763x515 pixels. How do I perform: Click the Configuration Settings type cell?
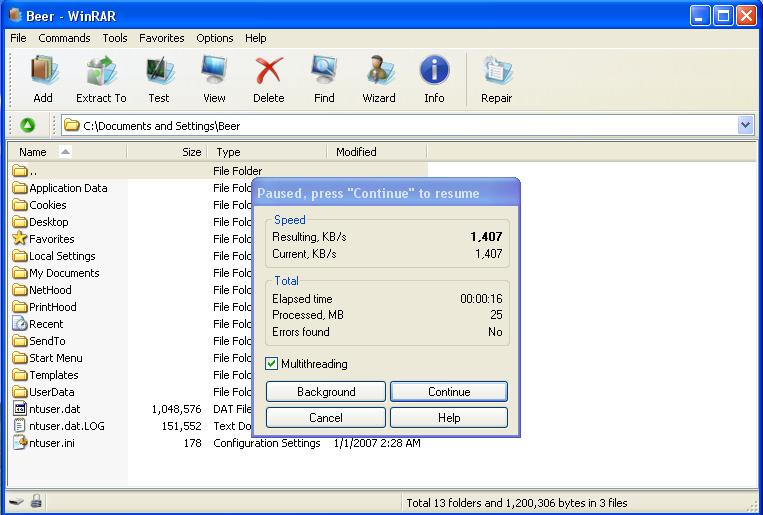267,443
